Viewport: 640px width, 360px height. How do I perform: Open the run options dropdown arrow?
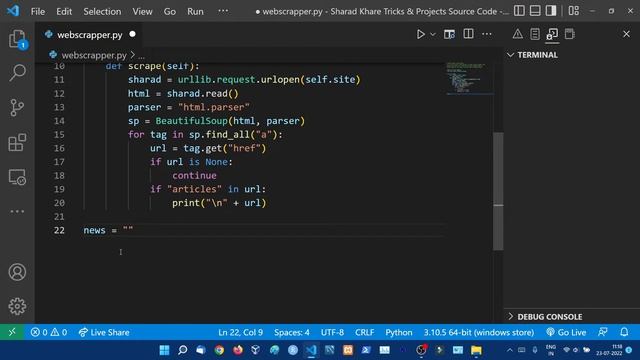433,34
